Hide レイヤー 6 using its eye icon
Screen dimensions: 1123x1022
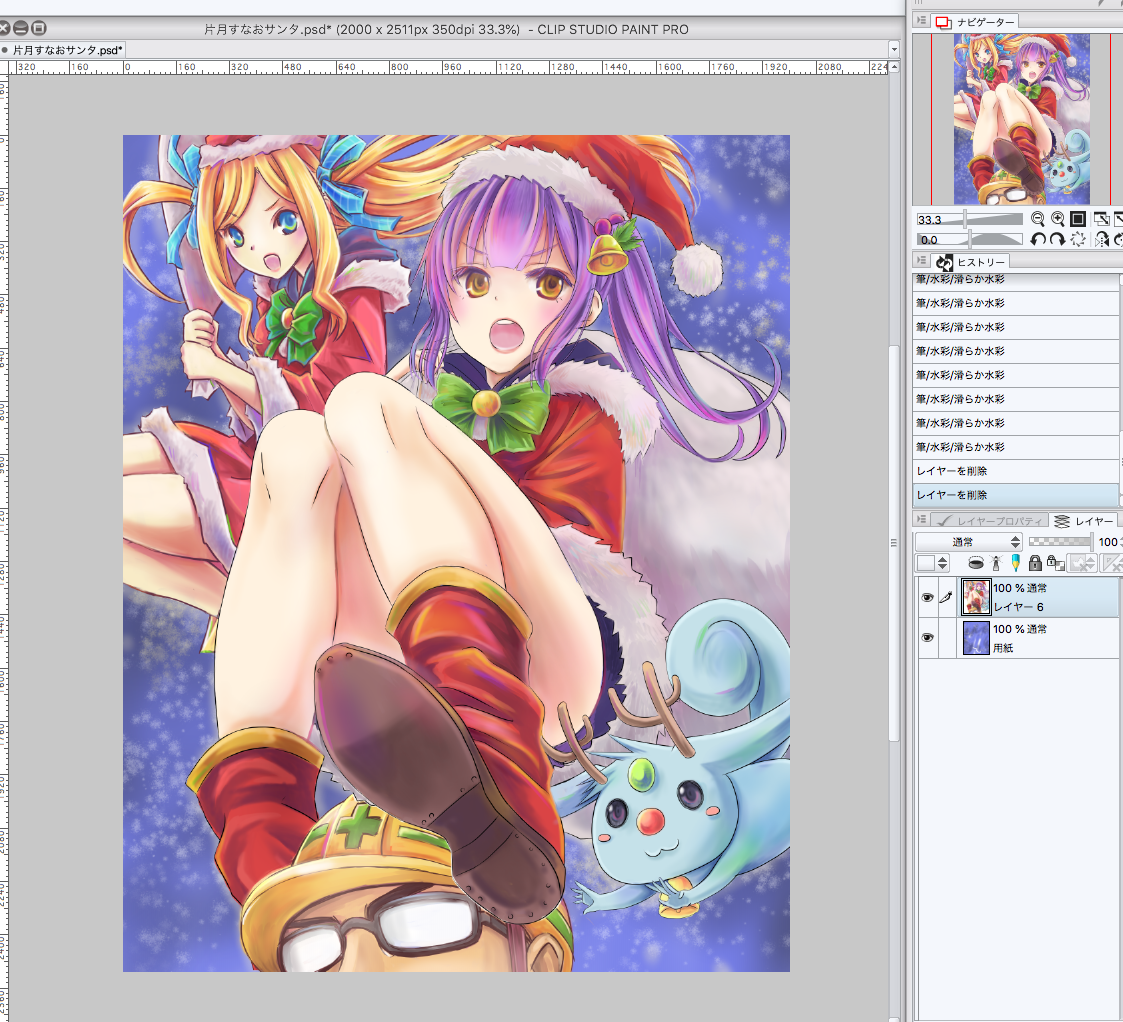click(x=927, y=597)
